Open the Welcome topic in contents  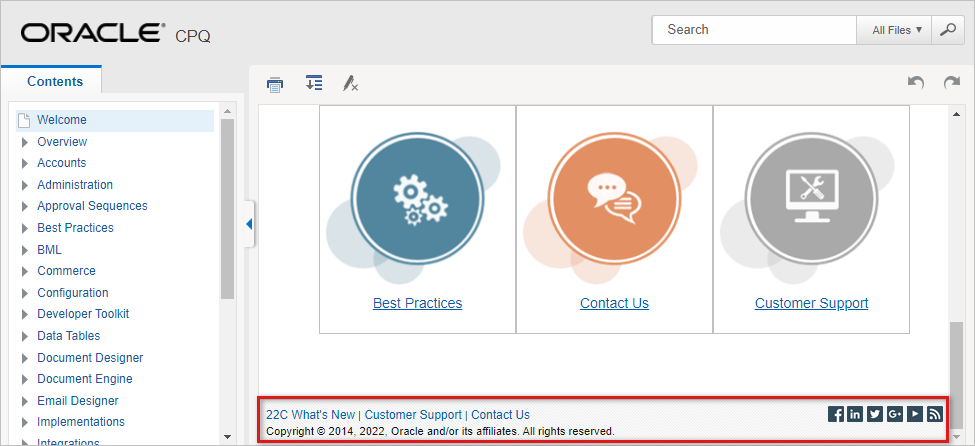coord(62,119)
